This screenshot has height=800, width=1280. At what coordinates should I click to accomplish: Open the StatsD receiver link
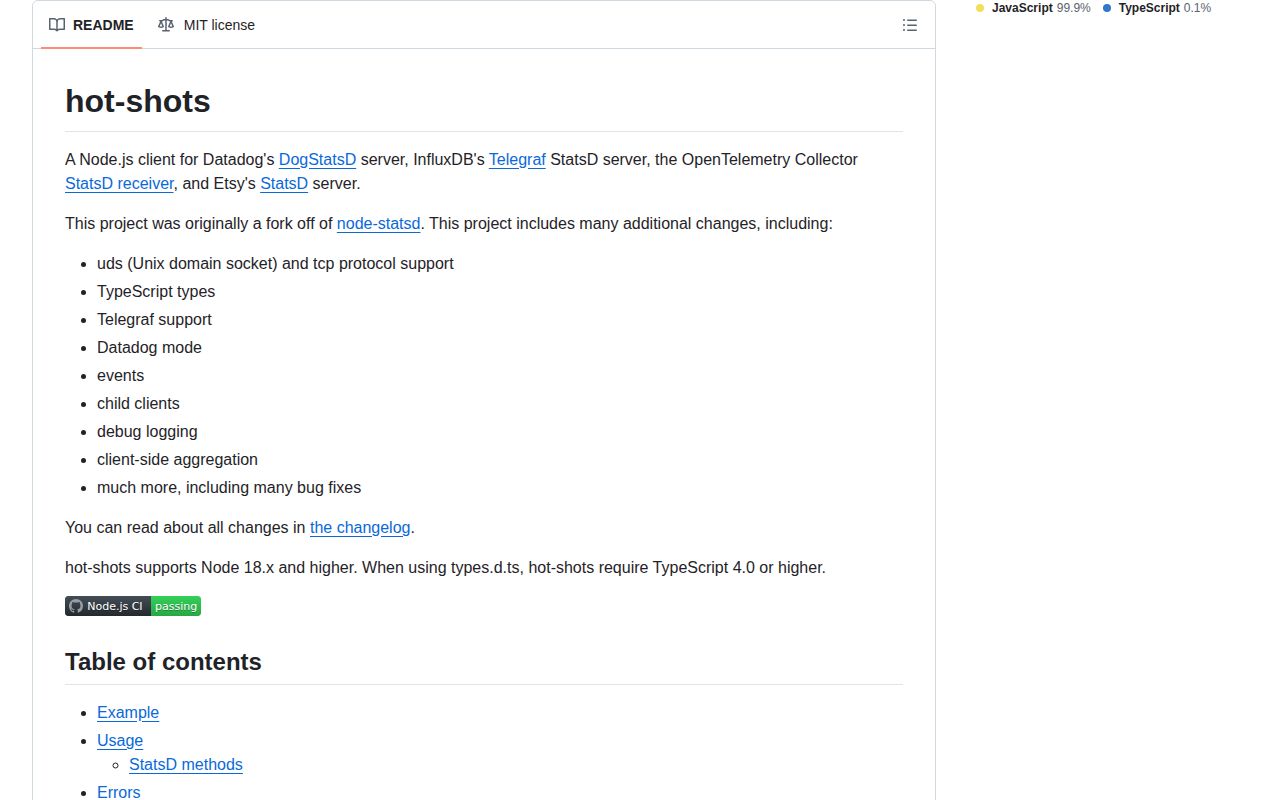point(120,183)
